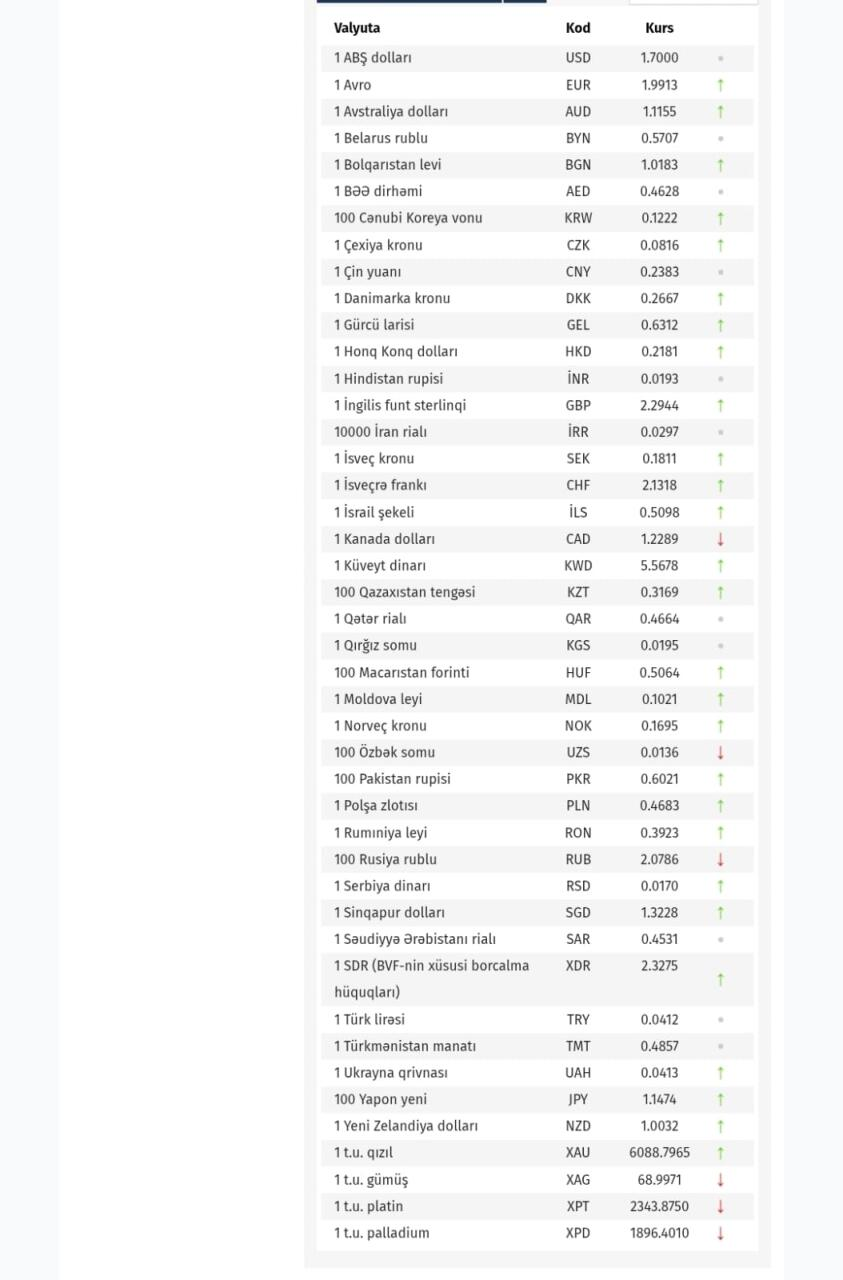This screenshot has height=1280, width=843.
Task: Click the red down arrow for XPT platinum
Action: pyautogui.click(x=720, y=1206)
